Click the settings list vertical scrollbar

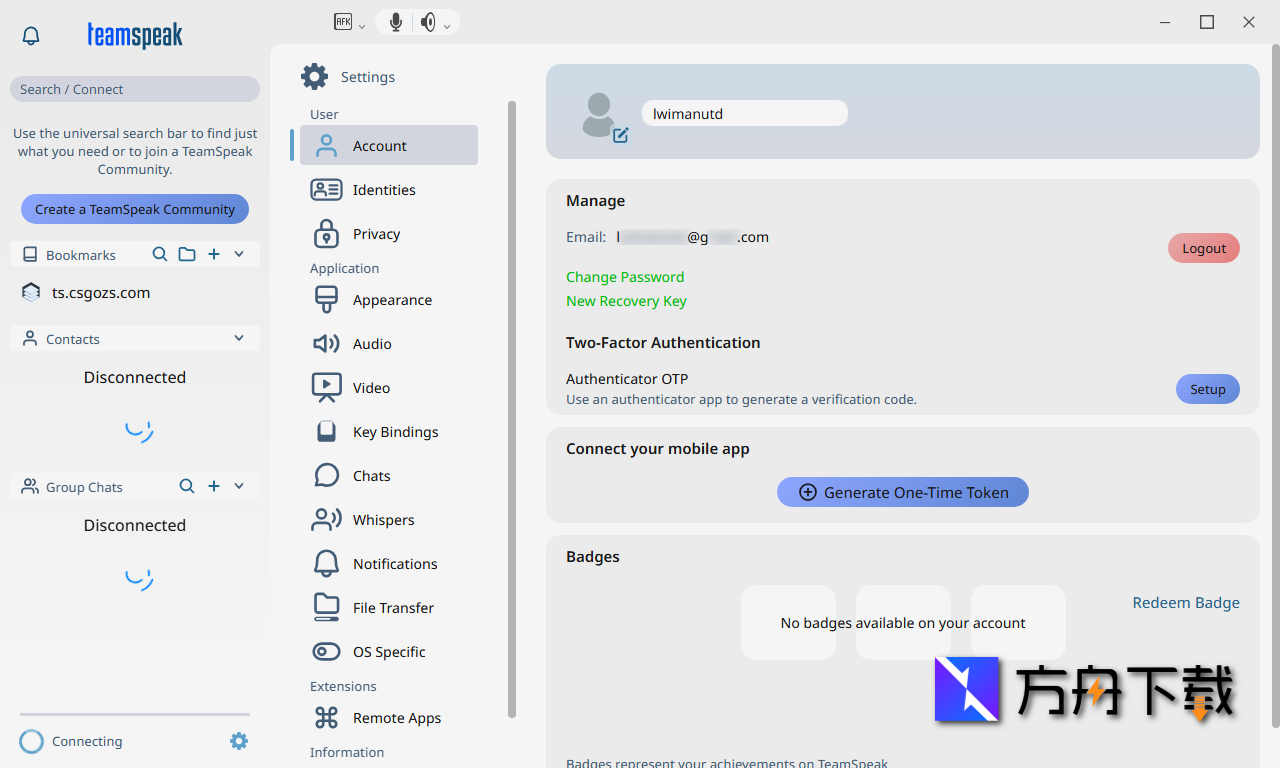click(x=512, y=400)
